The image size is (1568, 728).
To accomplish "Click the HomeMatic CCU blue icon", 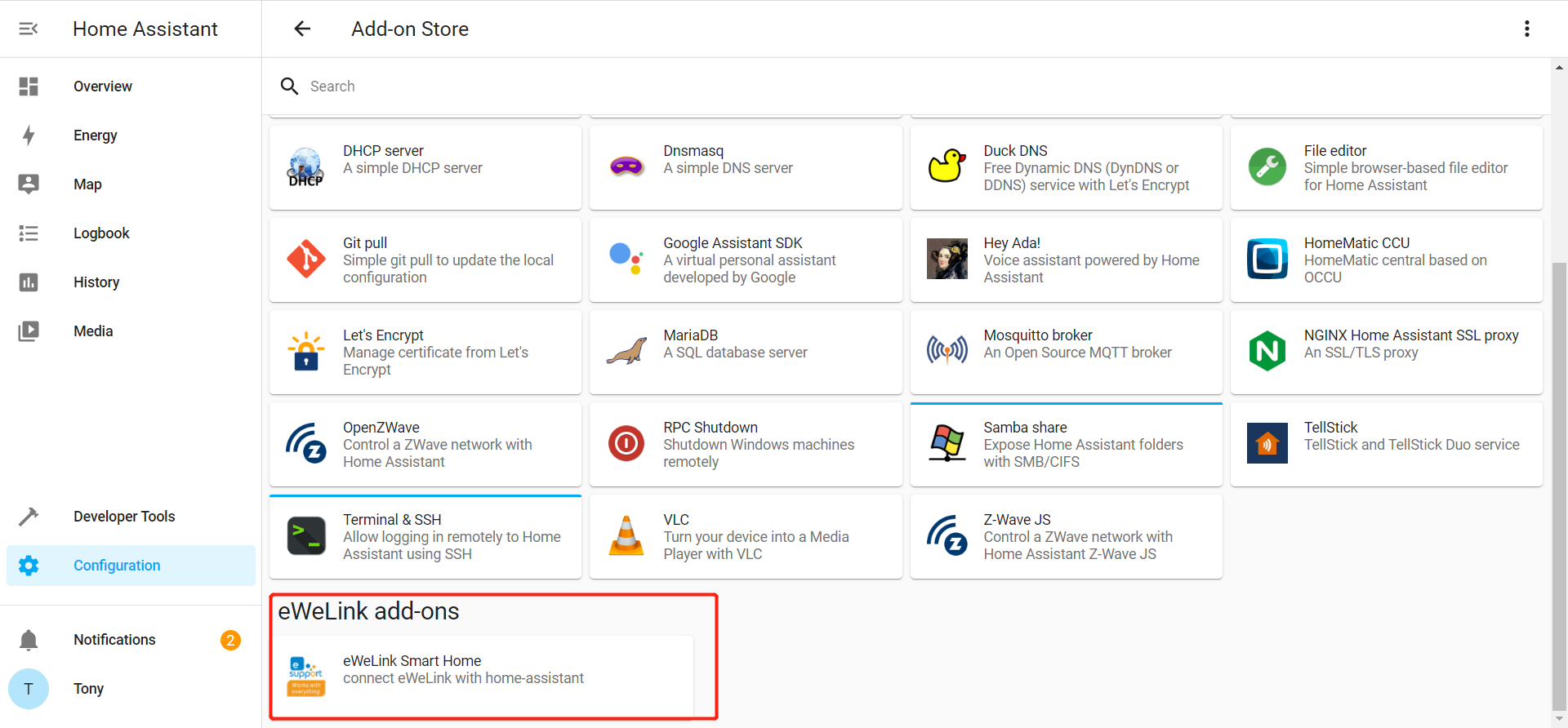I will coord(1267,260).
